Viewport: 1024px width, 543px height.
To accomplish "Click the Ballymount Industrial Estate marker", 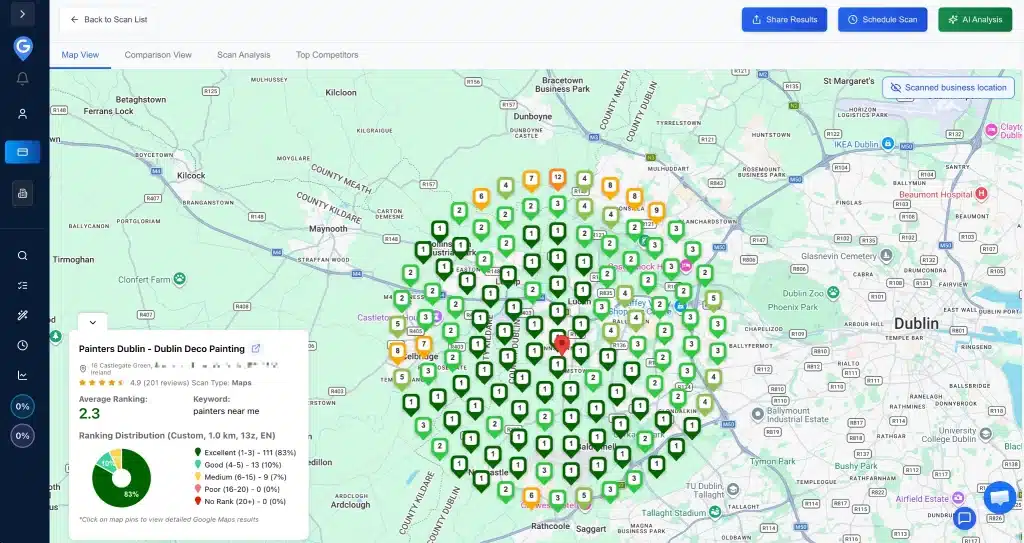I will click(x=758, y=414).
